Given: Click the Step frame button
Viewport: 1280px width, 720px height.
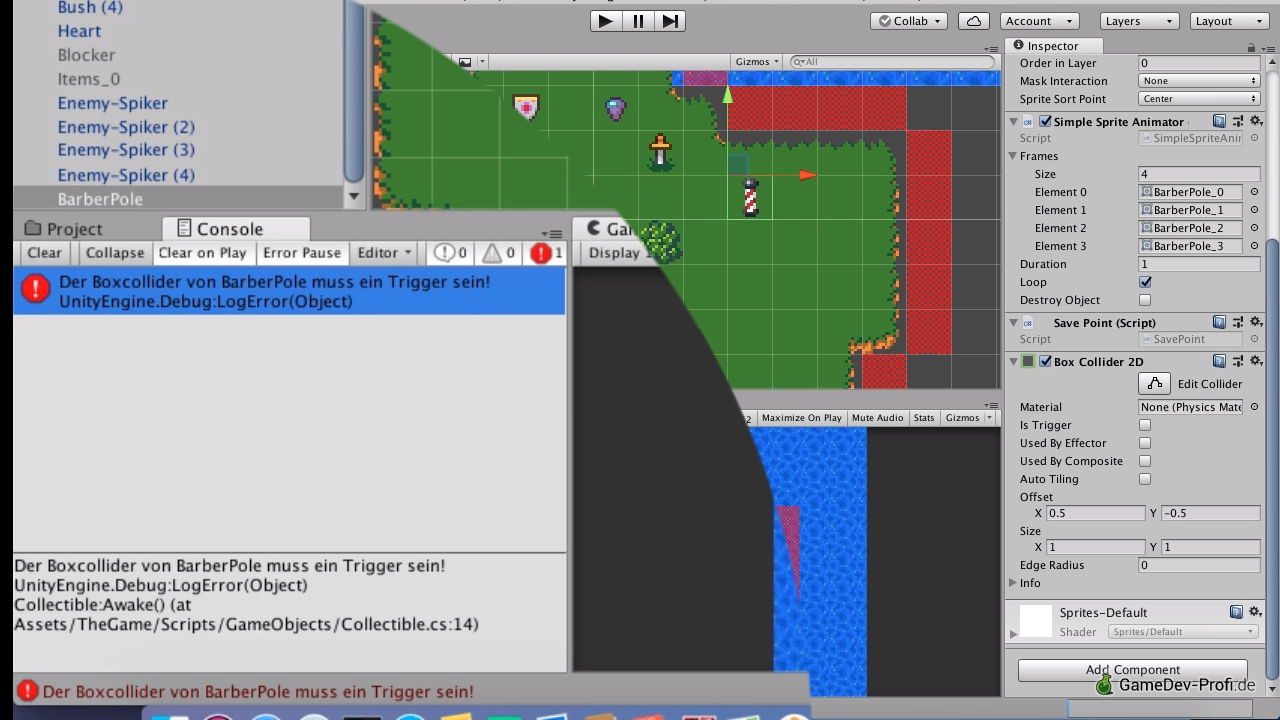Looking at the screenshot, I should pyautogui.click(x=670, y=21).
